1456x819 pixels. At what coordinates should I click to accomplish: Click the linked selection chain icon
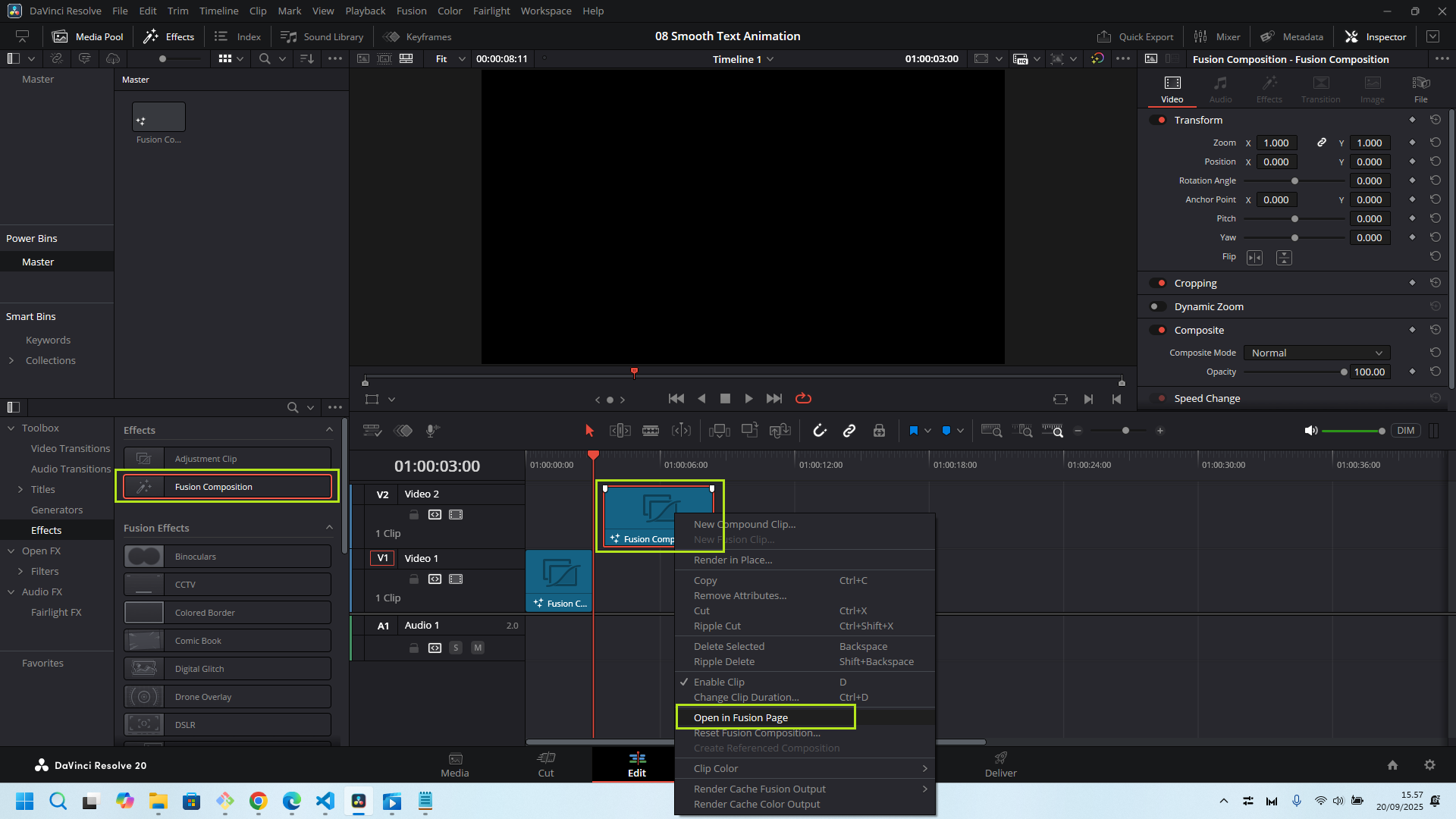coord(849,431)
